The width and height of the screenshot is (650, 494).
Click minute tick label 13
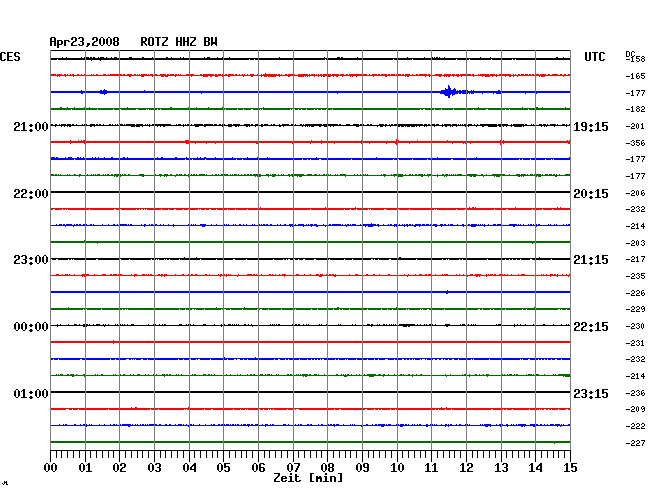(x=501, y=468)
